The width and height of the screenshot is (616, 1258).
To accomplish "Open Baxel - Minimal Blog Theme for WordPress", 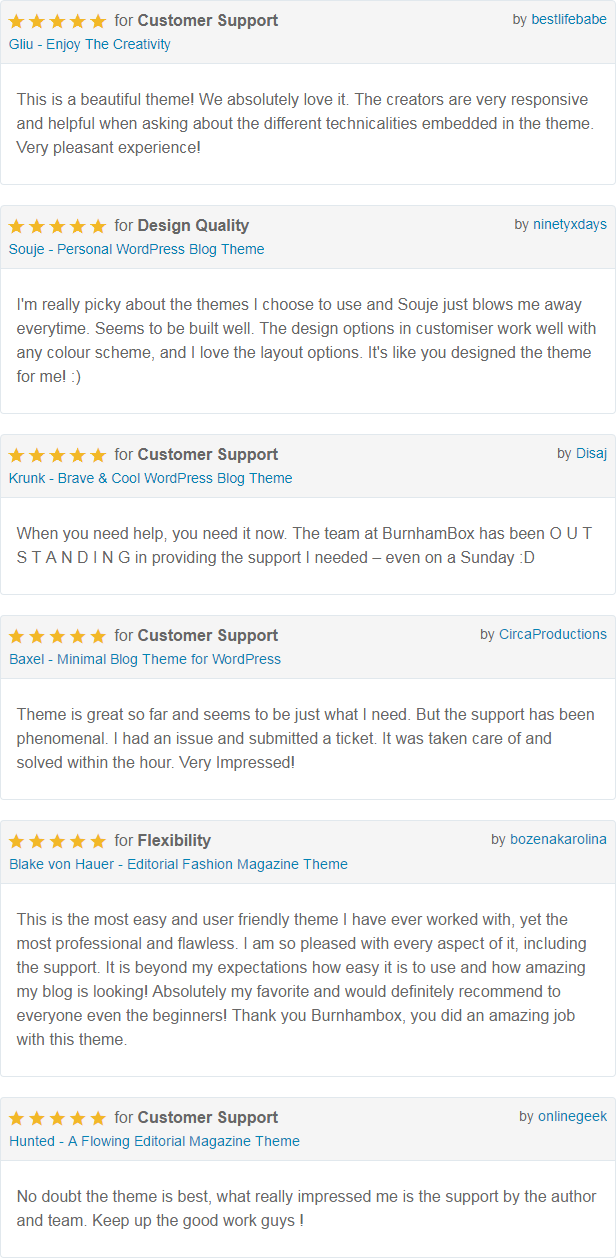I will tap(145, 659).
